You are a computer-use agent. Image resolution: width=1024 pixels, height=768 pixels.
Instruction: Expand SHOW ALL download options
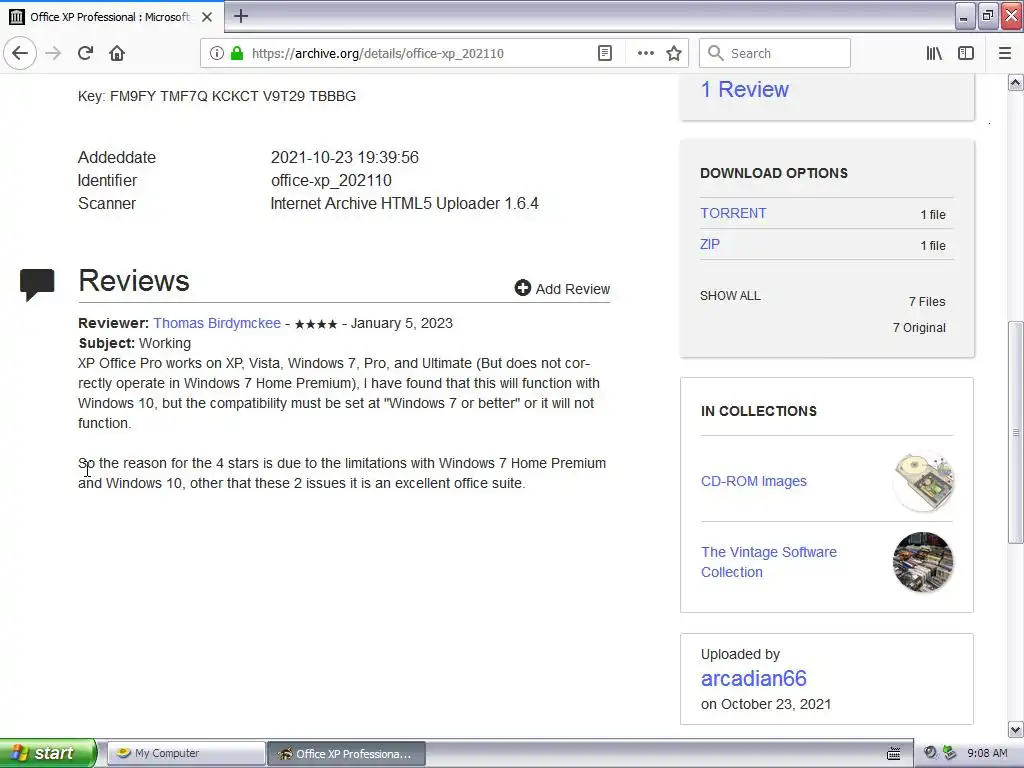pos(730,296)
